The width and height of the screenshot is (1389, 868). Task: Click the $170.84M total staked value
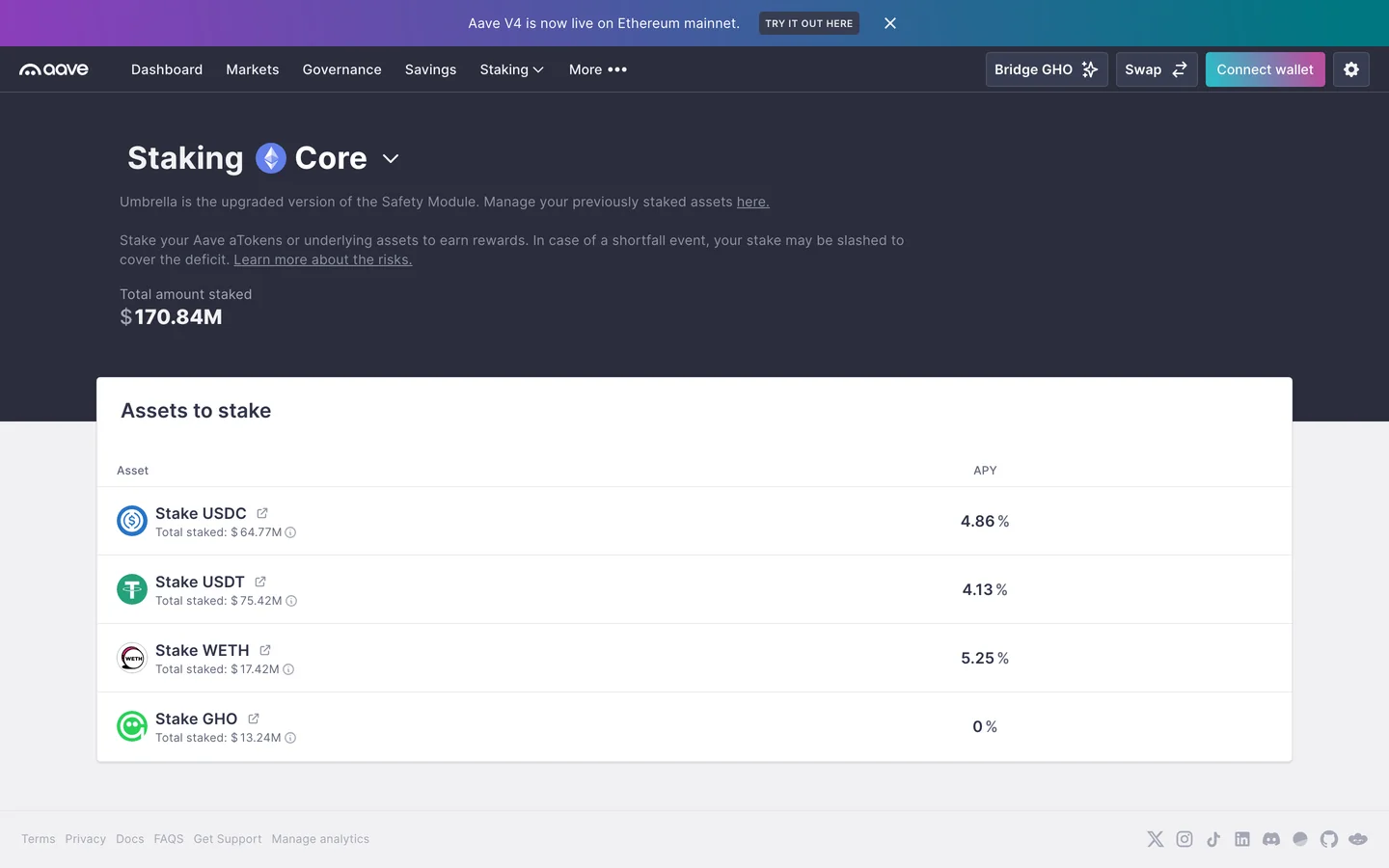pyautogui.click(x=171, y=317)
